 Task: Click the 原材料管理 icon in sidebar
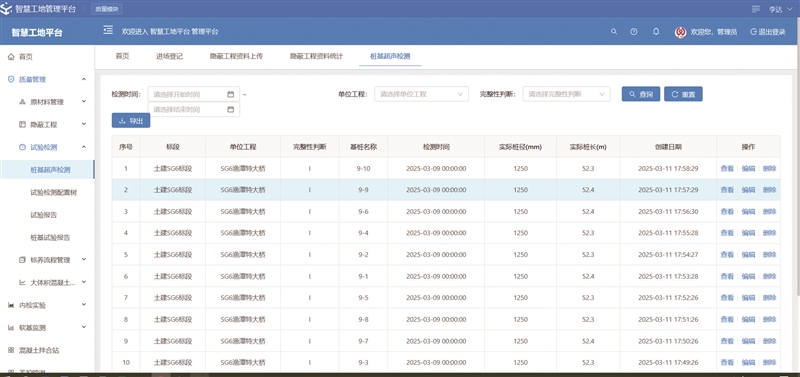click(x=22, y=102)
